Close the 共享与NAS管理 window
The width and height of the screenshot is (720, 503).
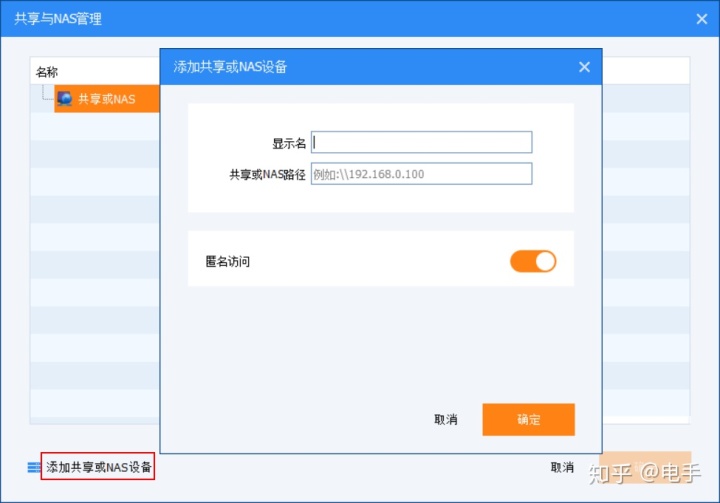[x=702, y=19]
